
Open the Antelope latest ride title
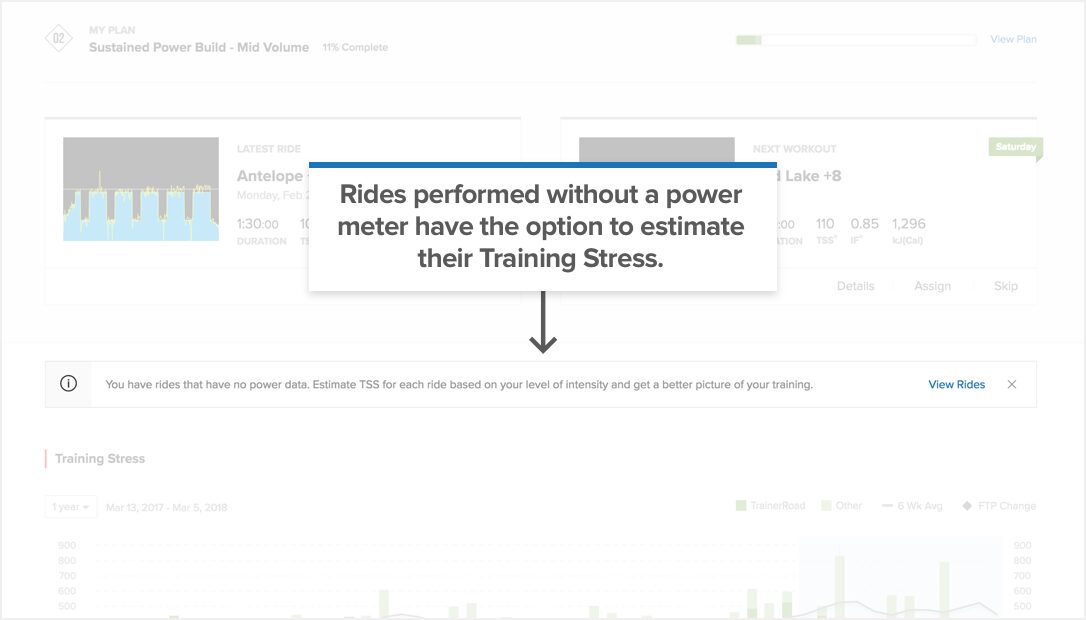[272, 176]
